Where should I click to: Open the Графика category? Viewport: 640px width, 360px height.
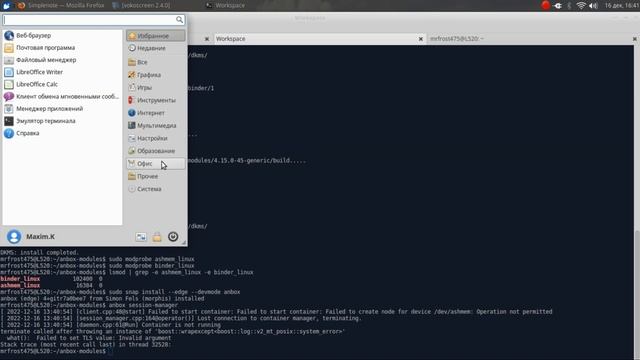point(156,75)
